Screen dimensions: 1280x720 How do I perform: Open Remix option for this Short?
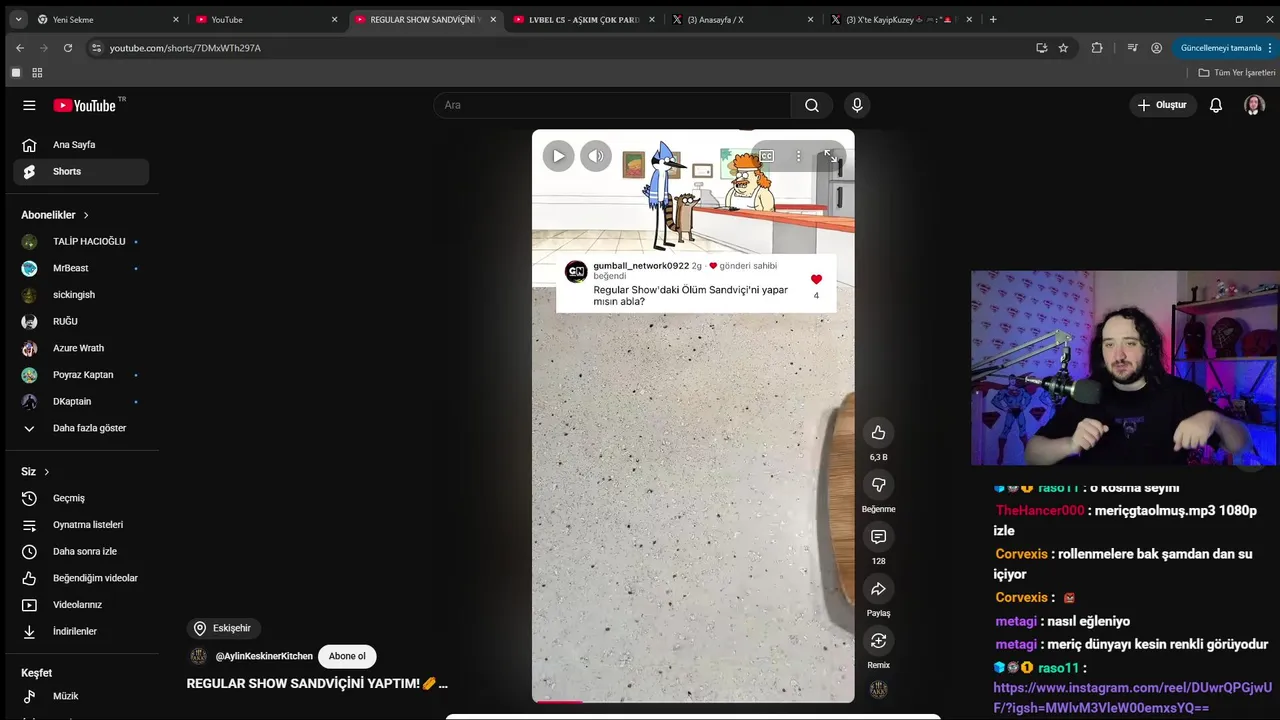878,641
